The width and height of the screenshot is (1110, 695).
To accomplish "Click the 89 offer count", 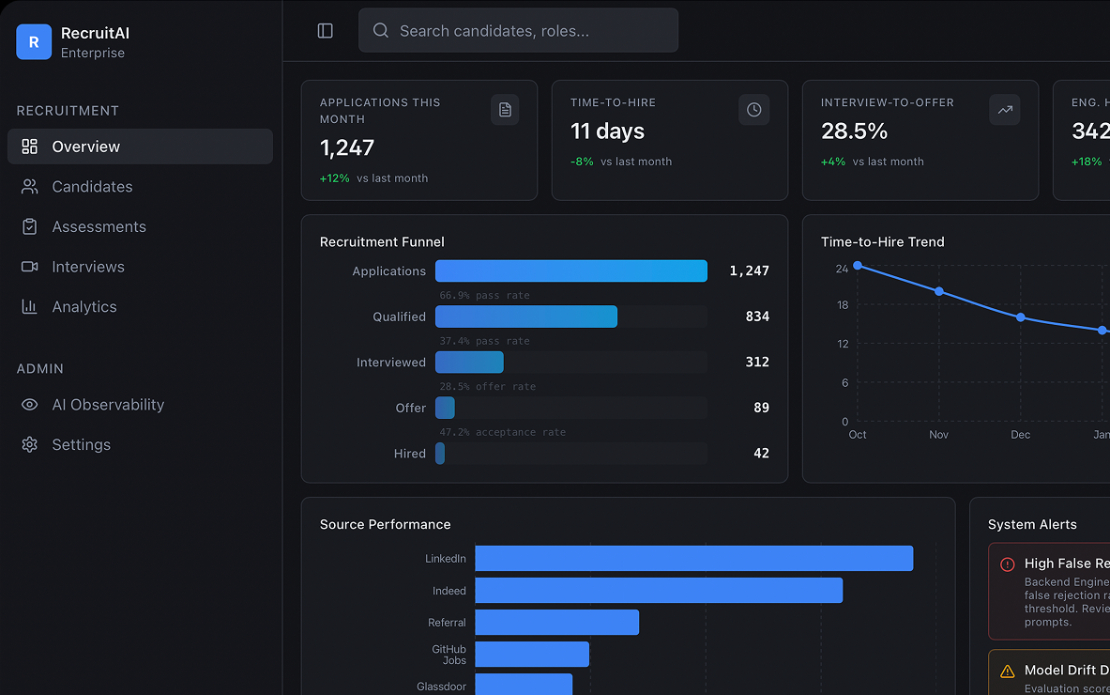I will click(761, 408).
